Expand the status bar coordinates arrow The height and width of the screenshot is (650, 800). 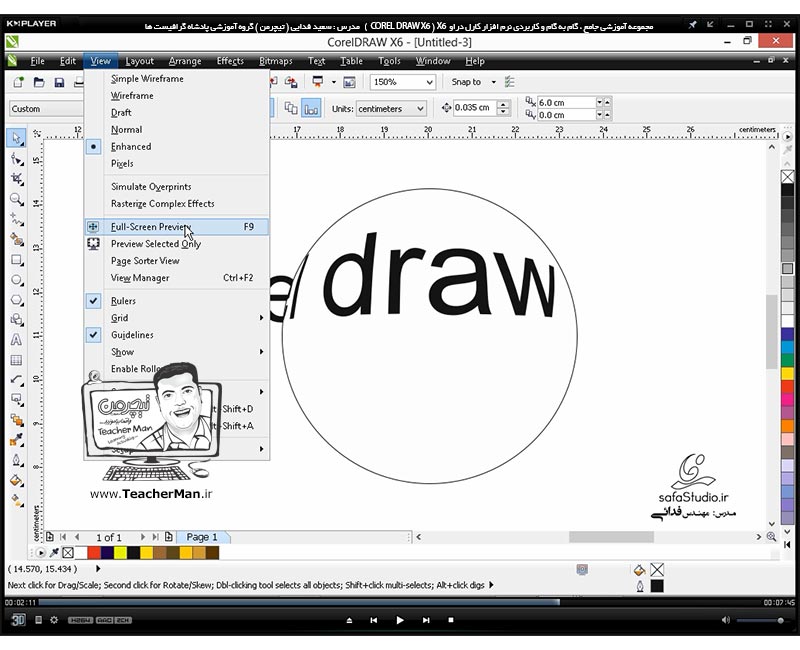click(98, 568)
